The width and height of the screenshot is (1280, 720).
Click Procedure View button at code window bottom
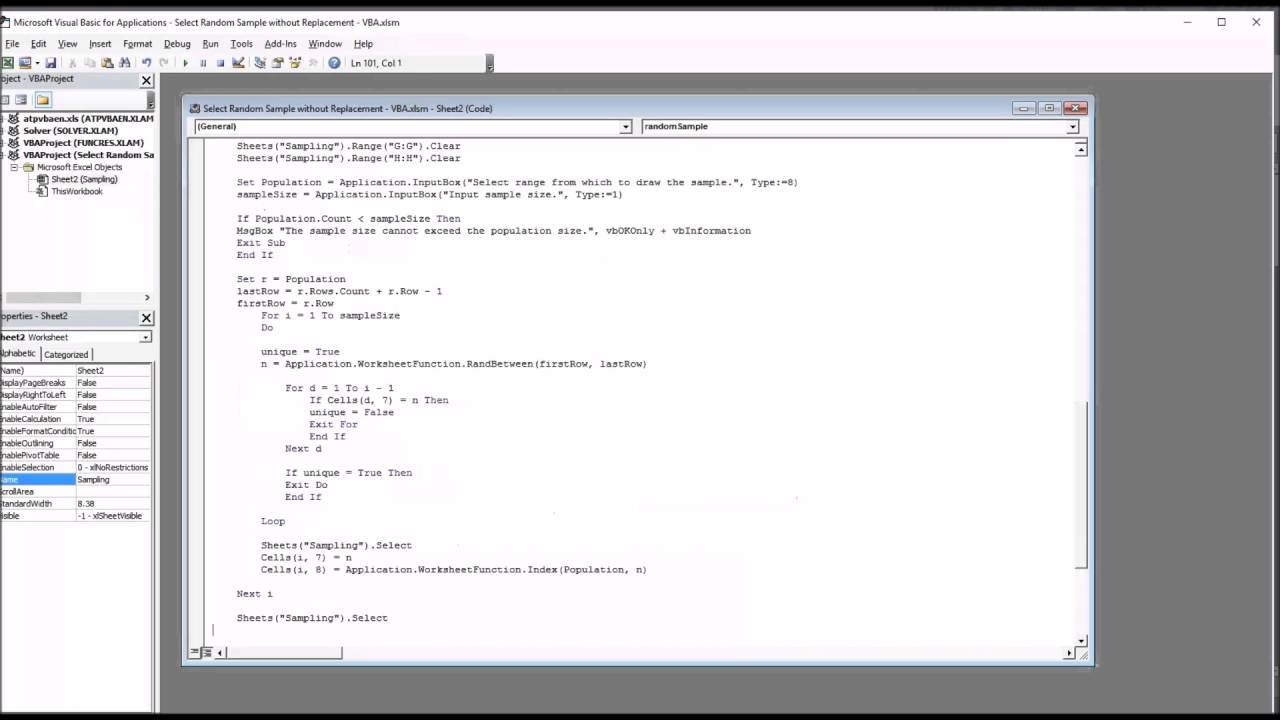pyautogui.click(x=193, y=652)
